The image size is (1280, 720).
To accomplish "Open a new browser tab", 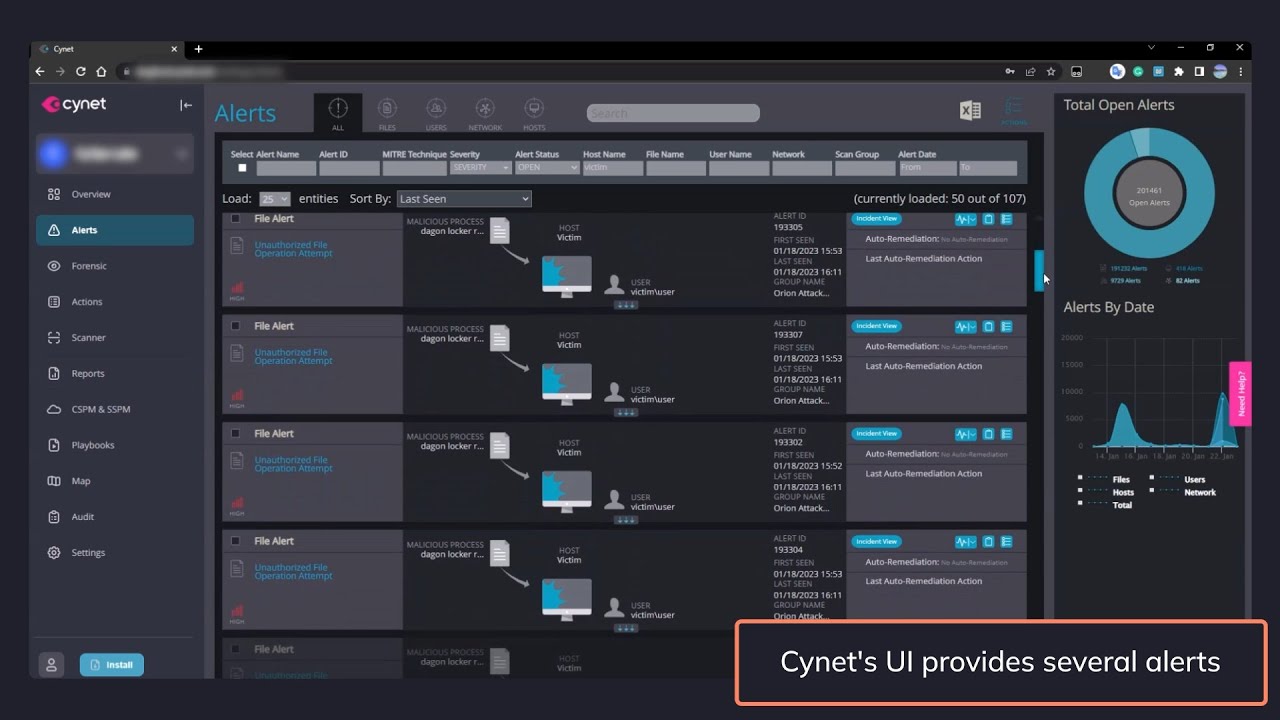I will (x=198, y=49).
